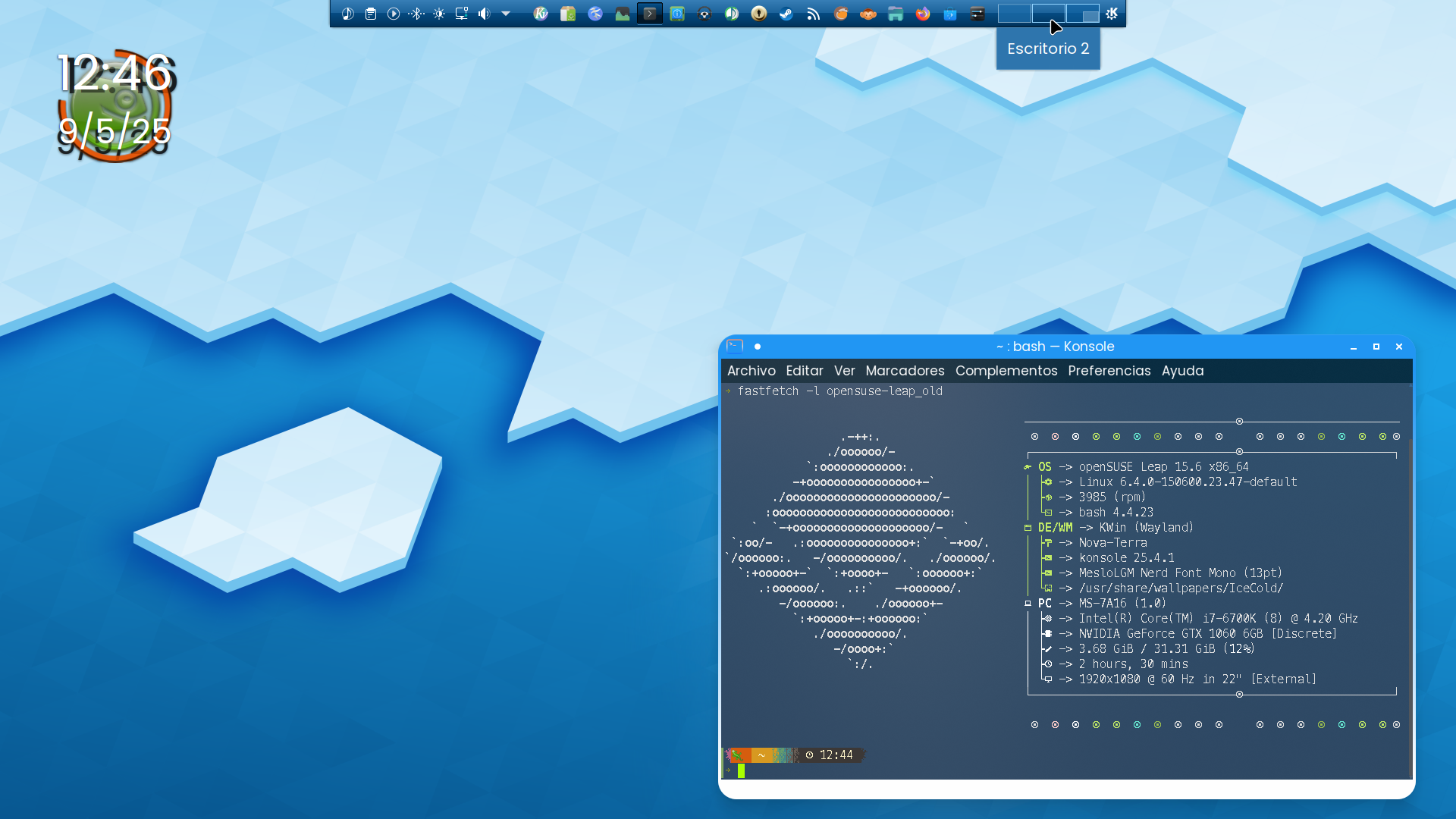Open the blue globe browser icon
The width and height of the screenshot is (1456, 819).
595,14
